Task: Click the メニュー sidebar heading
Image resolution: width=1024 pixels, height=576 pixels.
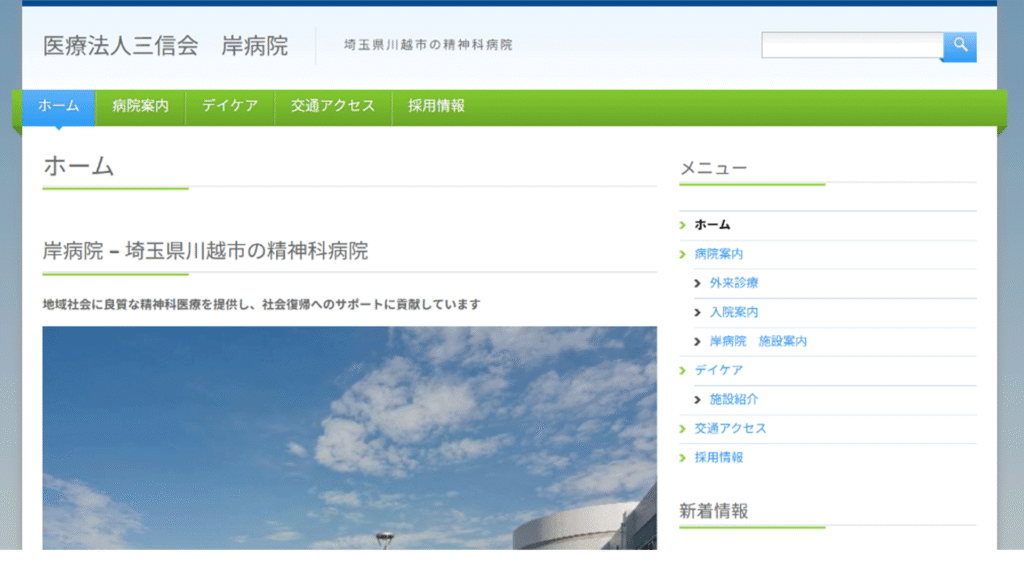Action: click(714, 168)
